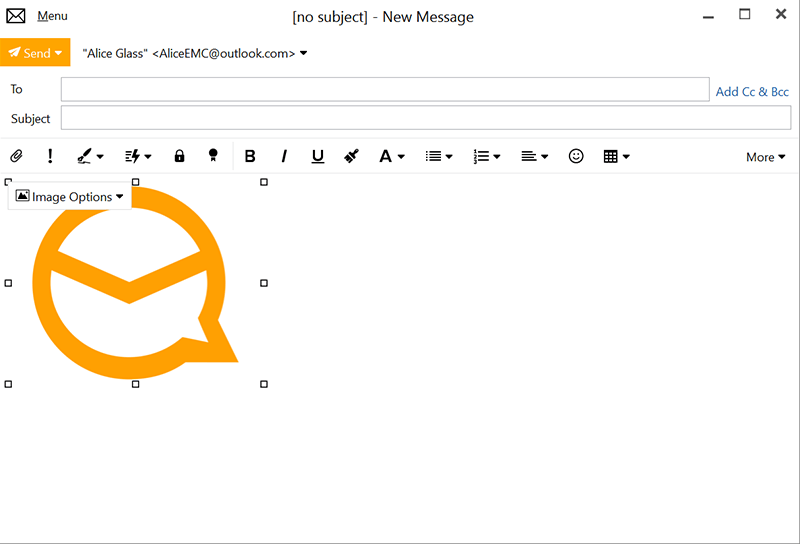This screenshot has height=544, width=800.
Task: Click the signature pen icon
Action: pos(84,156)
